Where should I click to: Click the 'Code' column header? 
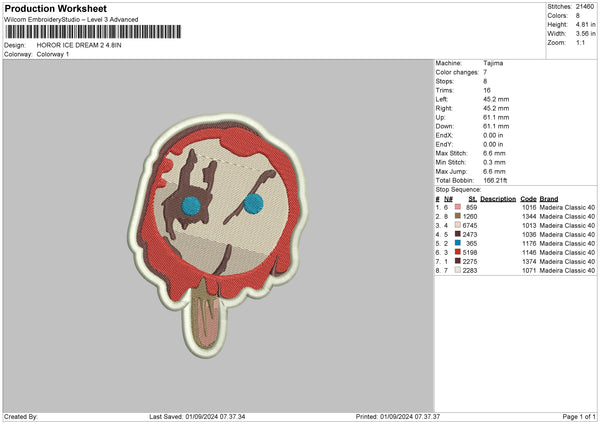pyautogui.click(x=528, y=199)
